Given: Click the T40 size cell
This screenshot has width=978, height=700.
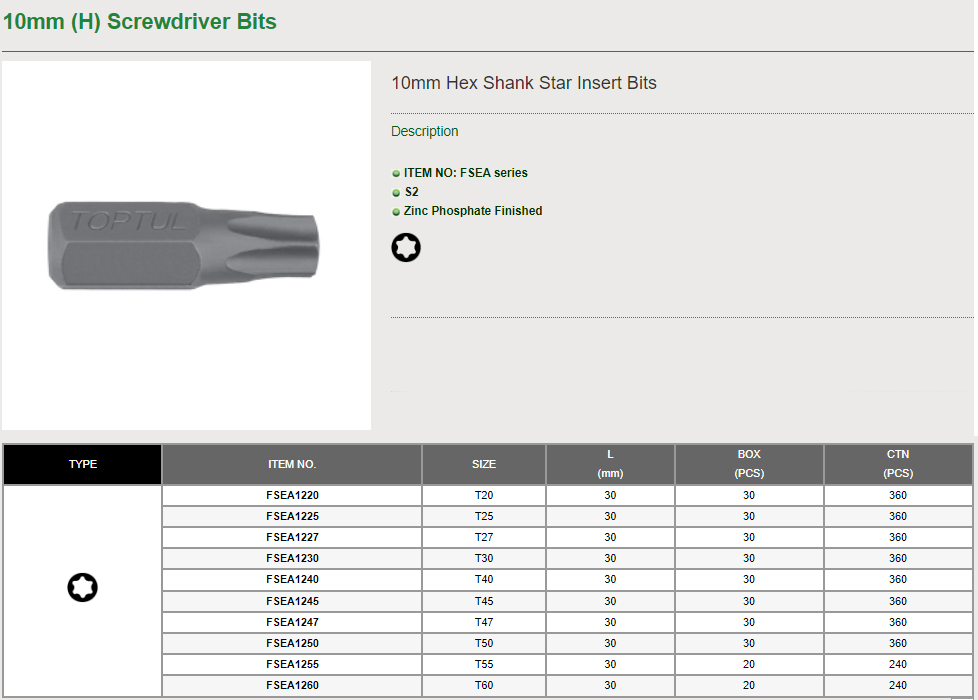Looking at the screenshot, I should (x=484, y=580).
